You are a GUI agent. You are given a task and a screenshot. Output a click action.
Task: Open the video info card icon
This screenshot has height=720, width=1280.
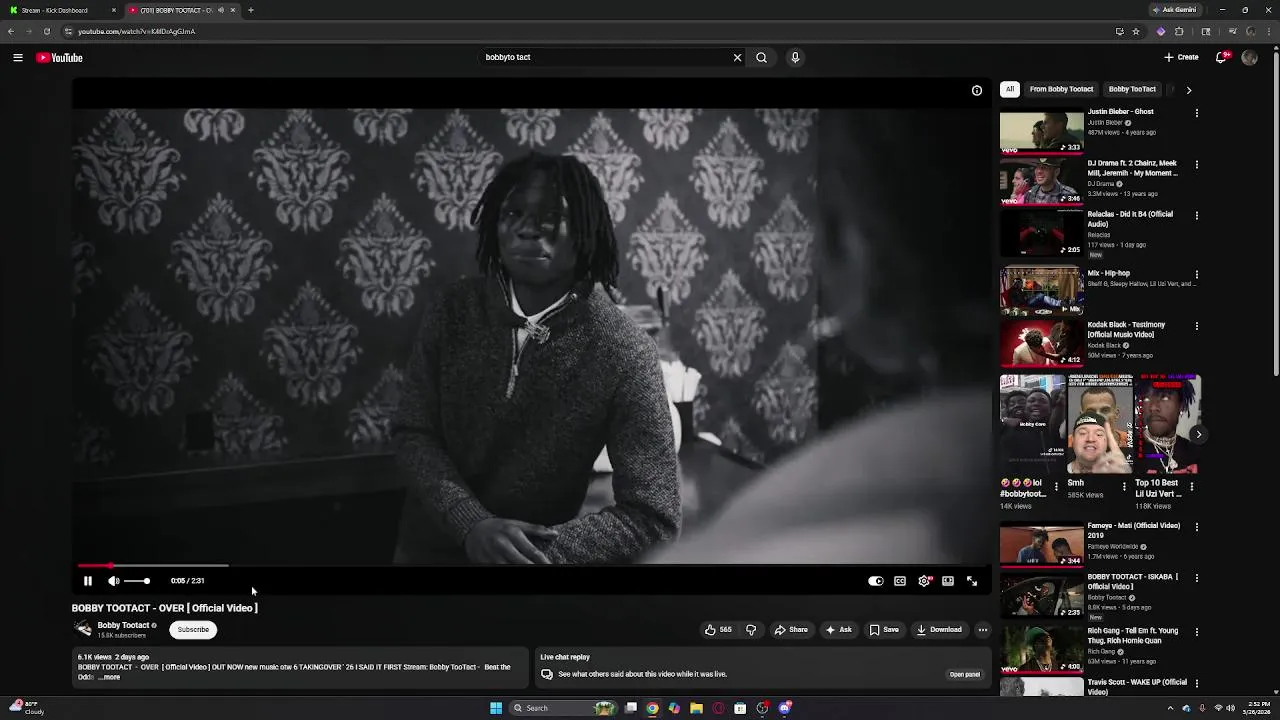point(977,90)
